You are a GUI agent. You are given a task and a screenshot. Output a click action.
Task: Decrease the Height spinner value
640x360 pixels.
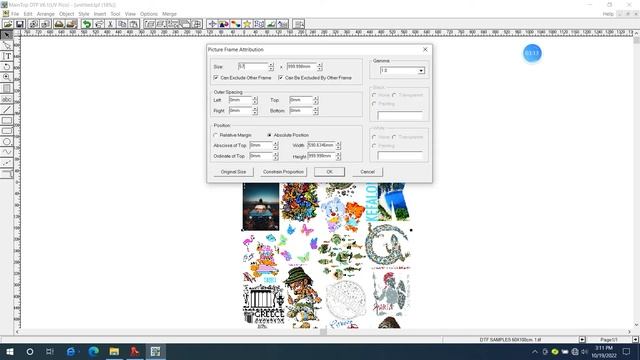338,158
